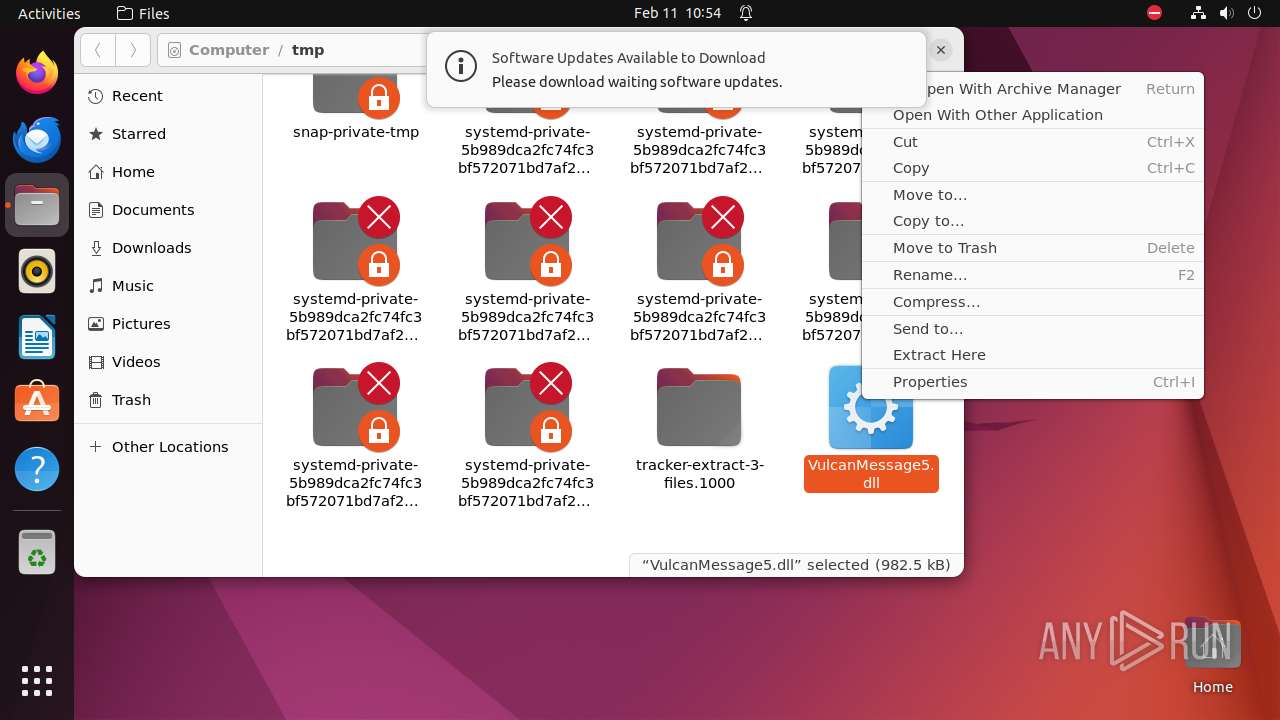Click the Files app icon in dock
Screen dimensions: 1280x720
click(37, 205)
